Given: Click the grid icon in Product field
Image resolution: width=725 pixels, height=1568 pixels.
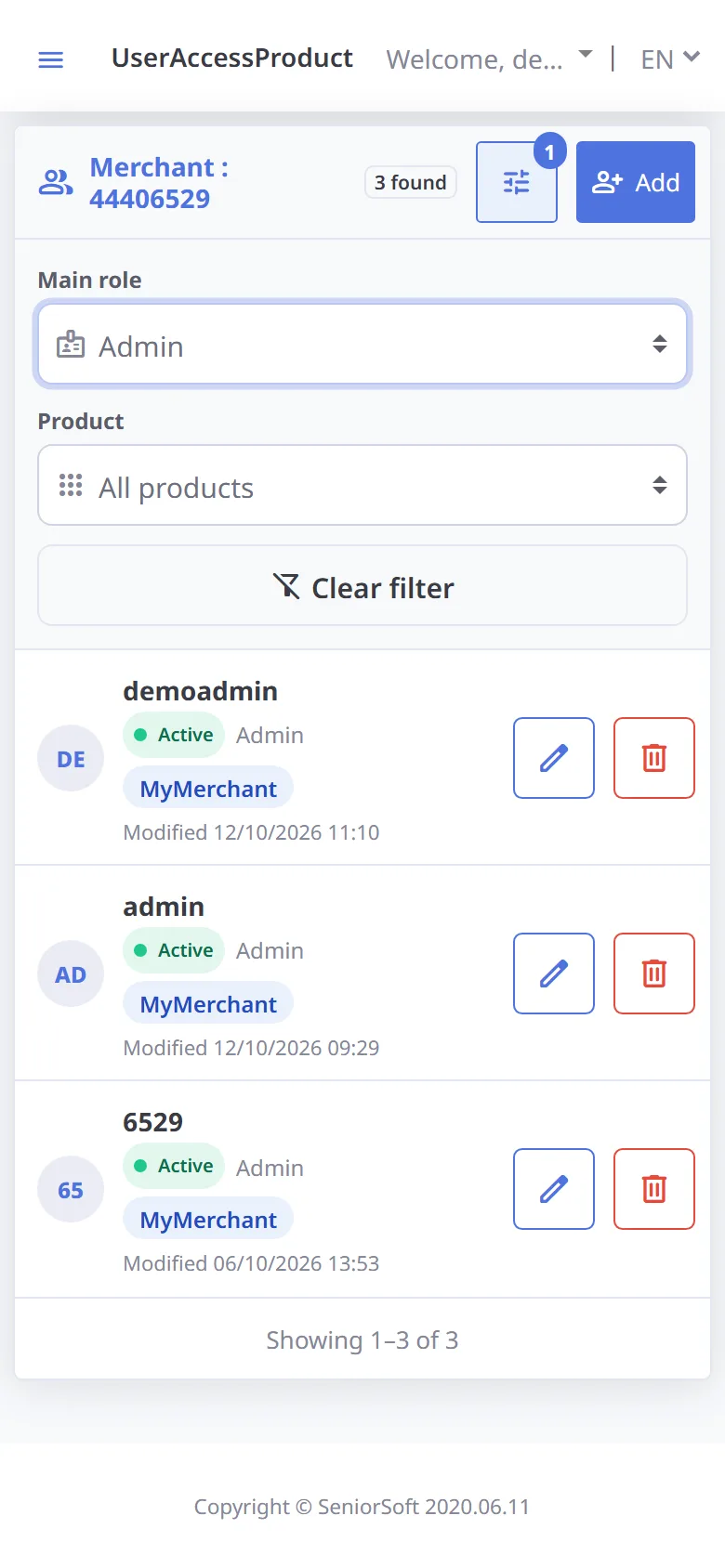Looking at the screenshot, I should (71, 485).
